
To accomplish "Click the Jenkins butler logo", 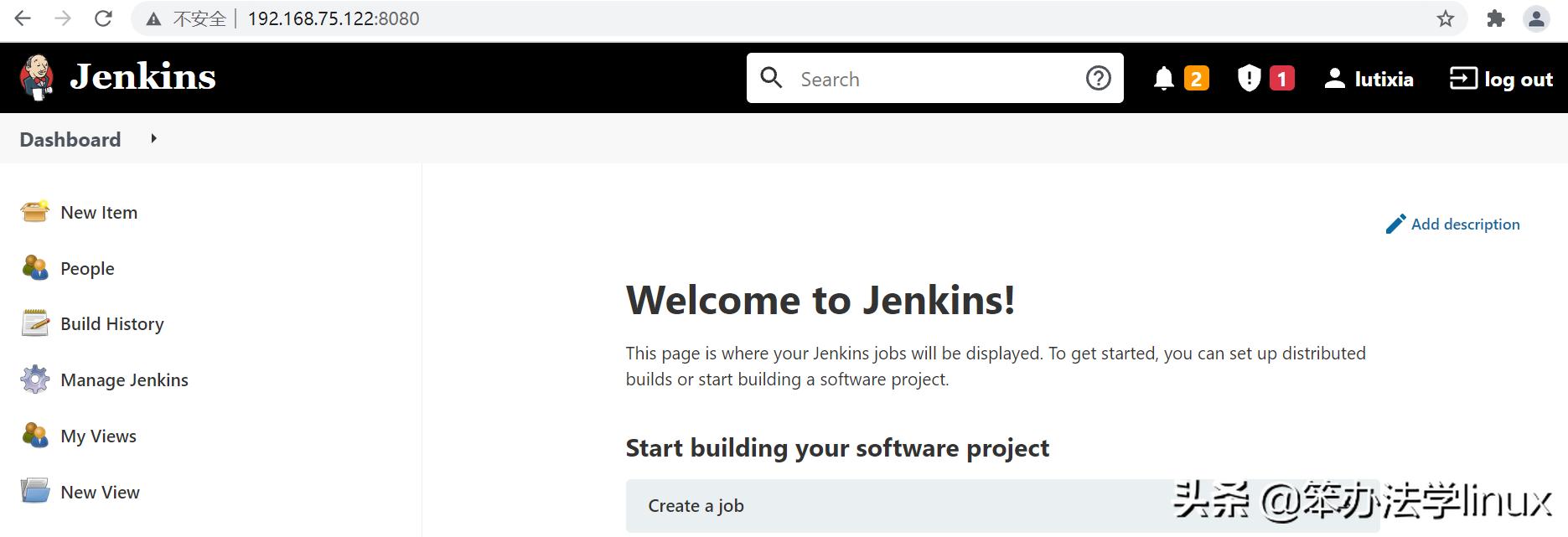I will tap(37, 77).
